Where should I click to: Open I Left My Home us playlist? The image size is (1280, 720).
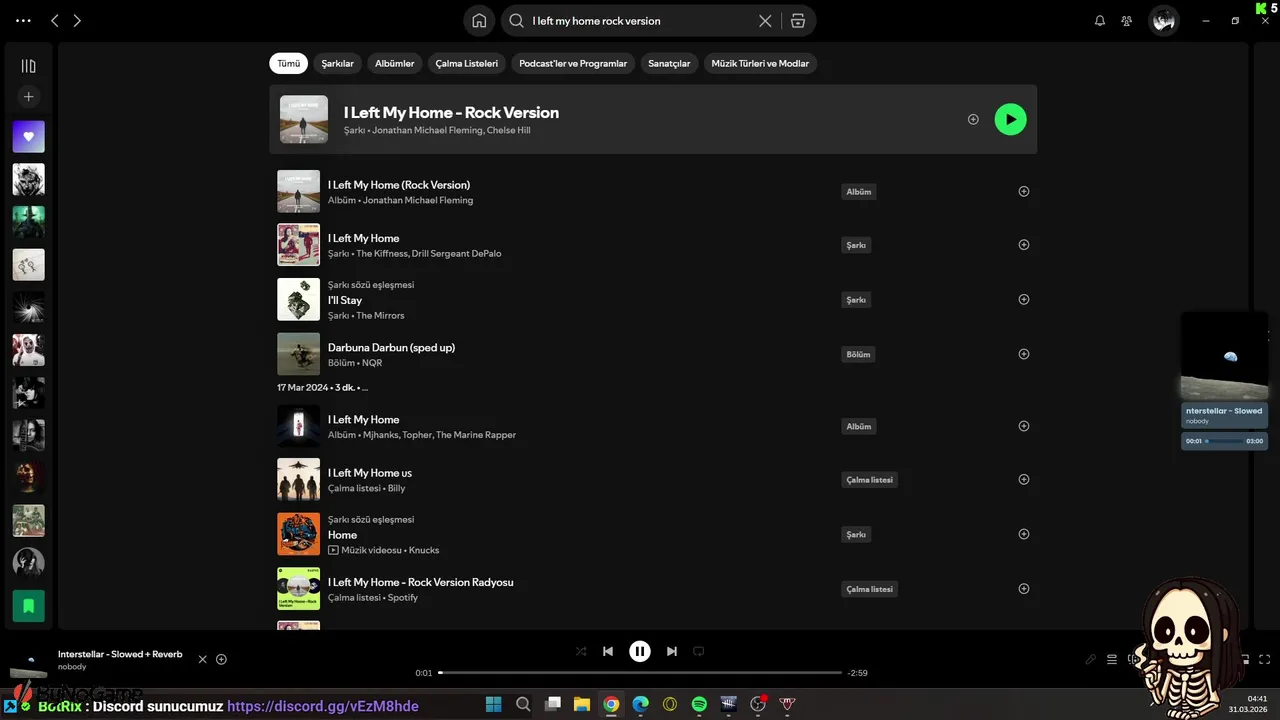click(370, 473)
